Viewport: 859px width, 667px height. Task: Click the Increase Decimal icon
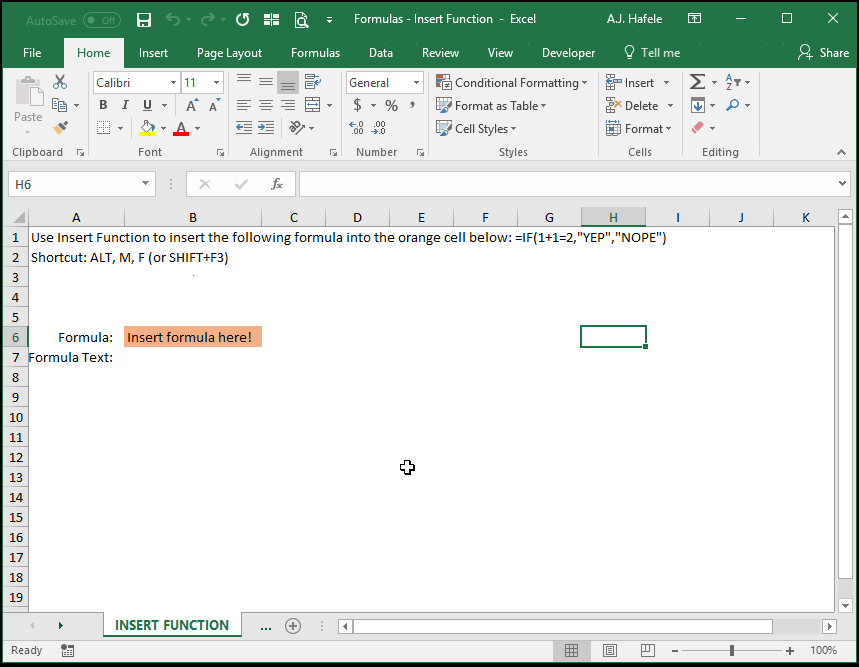coord(356,128)
